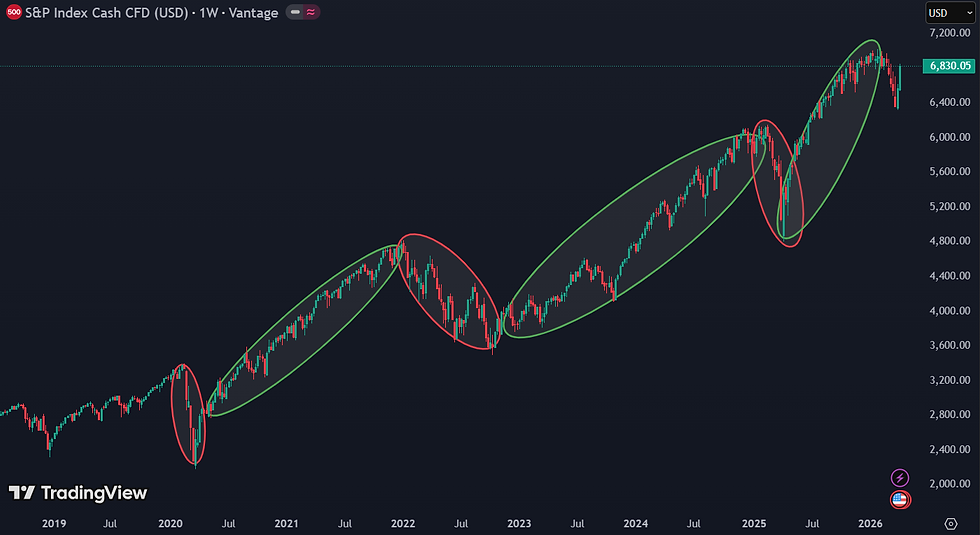Click the 7,200.00 price axis label
This screenshot has width=980, height=535.
pyautogui.click(x=949, y=32)
